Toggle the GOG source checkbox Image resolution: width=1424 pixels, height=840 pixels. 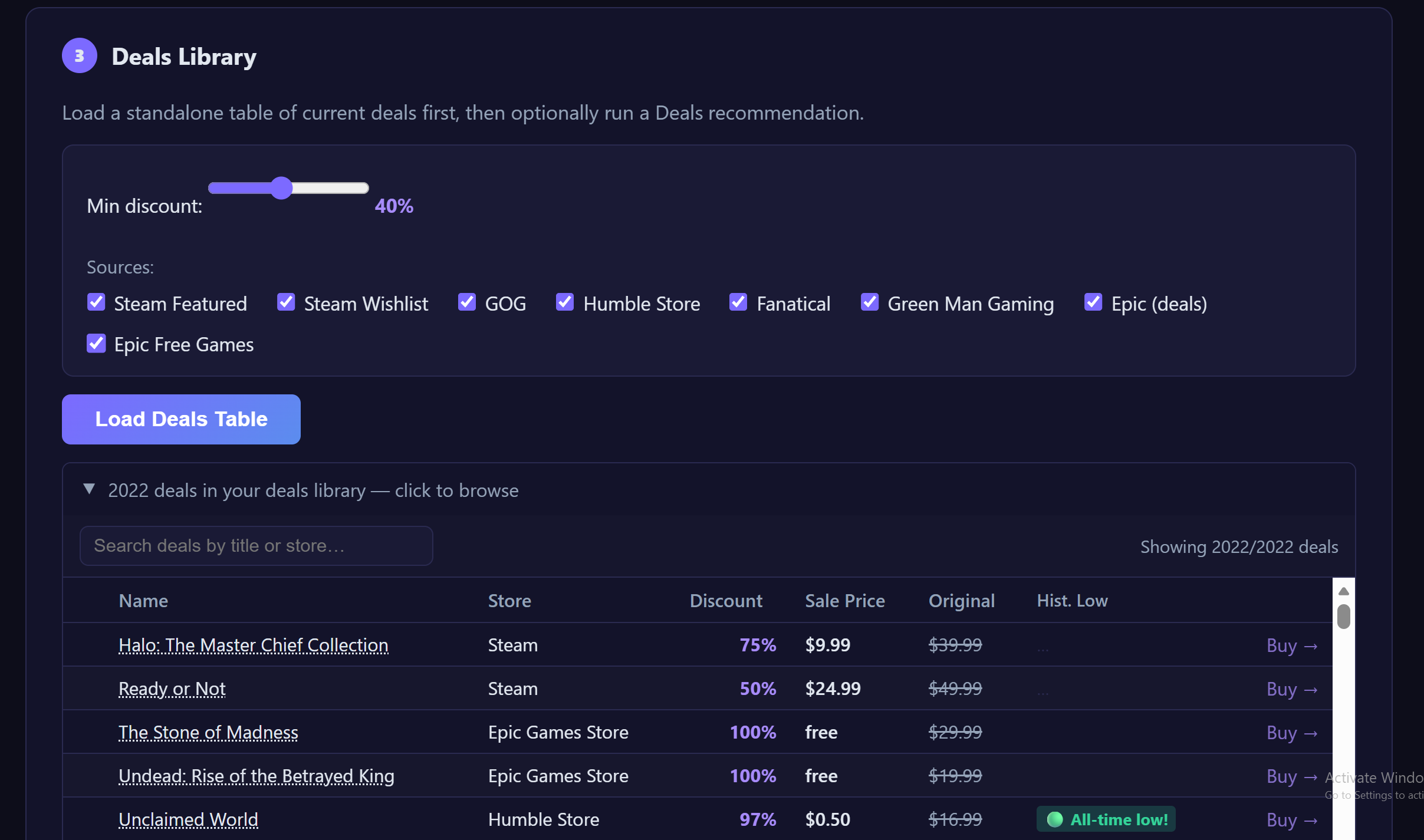point(467,302)
